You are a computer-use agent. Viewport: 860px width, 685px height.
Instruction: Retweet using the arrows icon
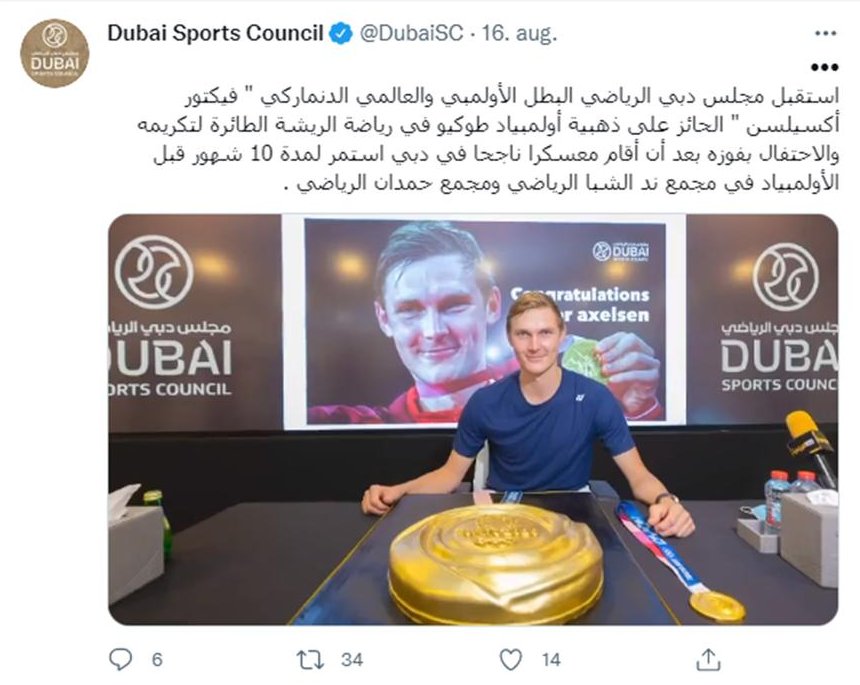(x=310, y=659)
